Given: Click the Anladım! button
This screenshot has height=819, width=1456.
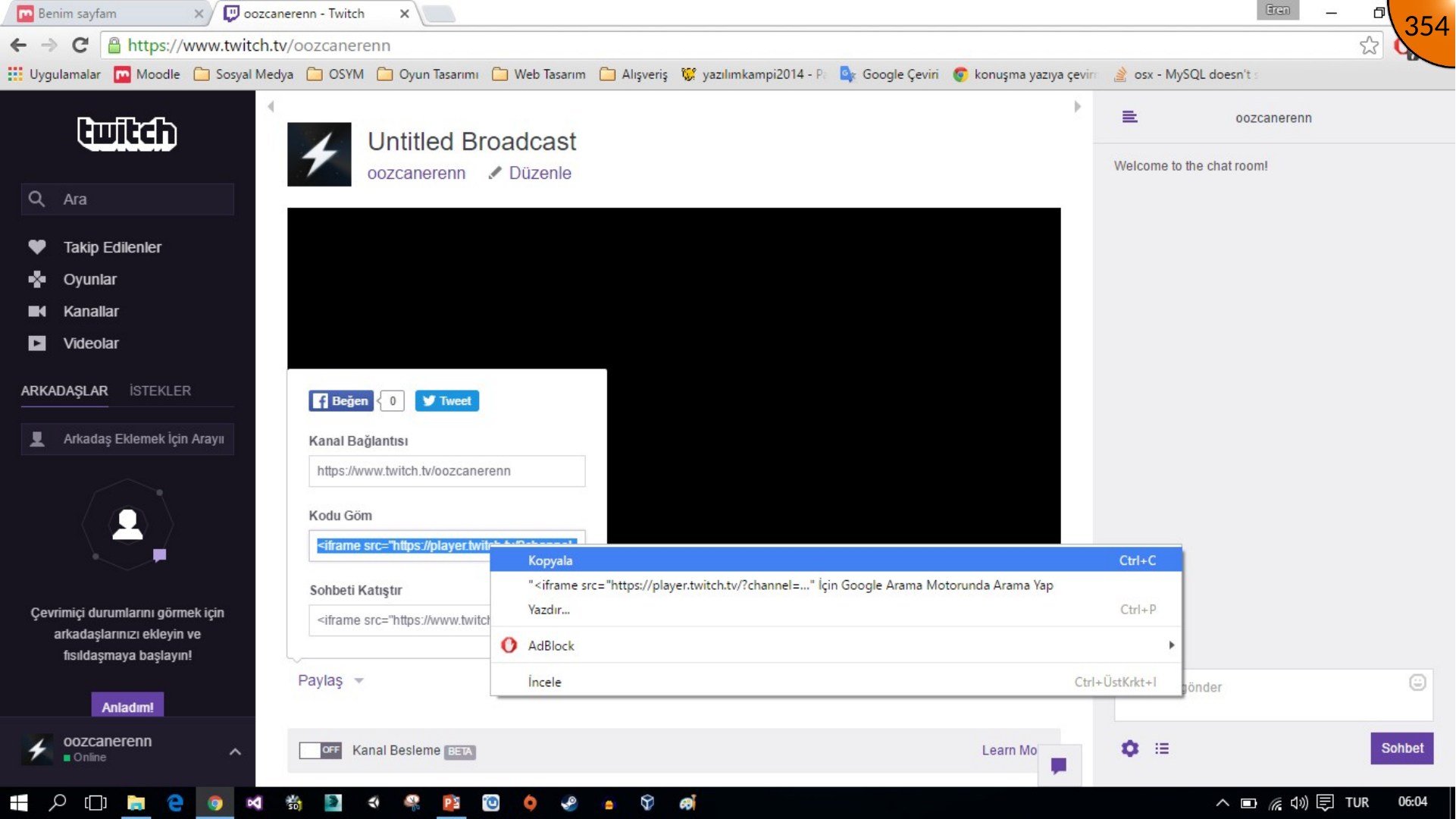Looking at the screenshot, I should tap(127, 707).
